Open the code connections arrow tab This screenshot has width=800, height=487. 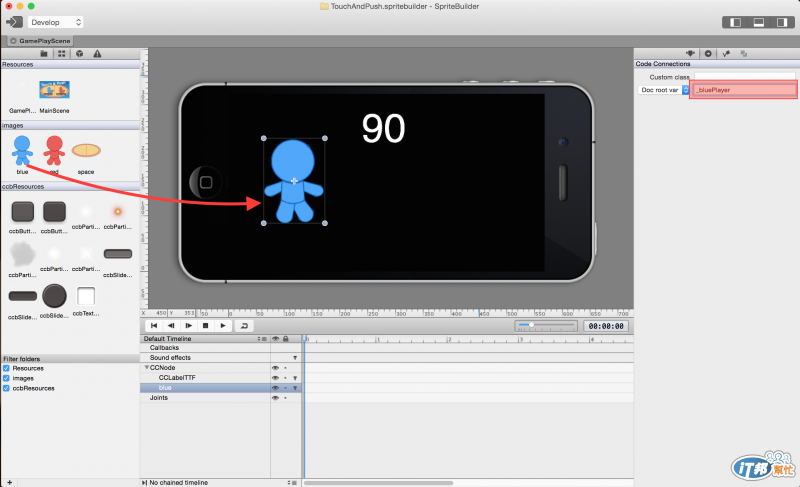pyautogui.click(x=708, y=54)
